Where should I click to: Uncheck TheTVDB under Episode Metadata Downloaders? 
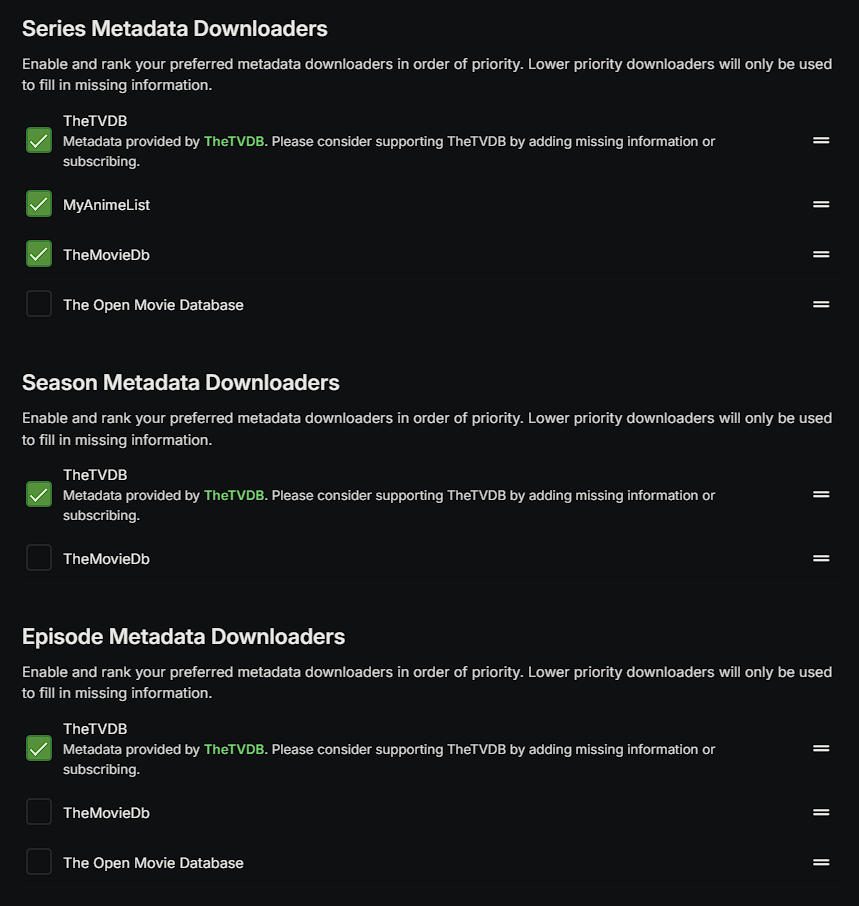(39, 748)
